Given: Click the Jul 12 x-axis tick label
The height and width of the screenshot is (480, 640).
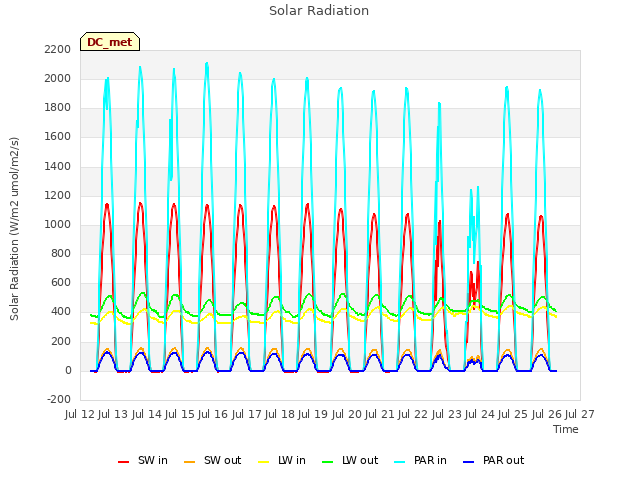Looking at the screenshot, I should pyautogui.click(x=80, y=414).
